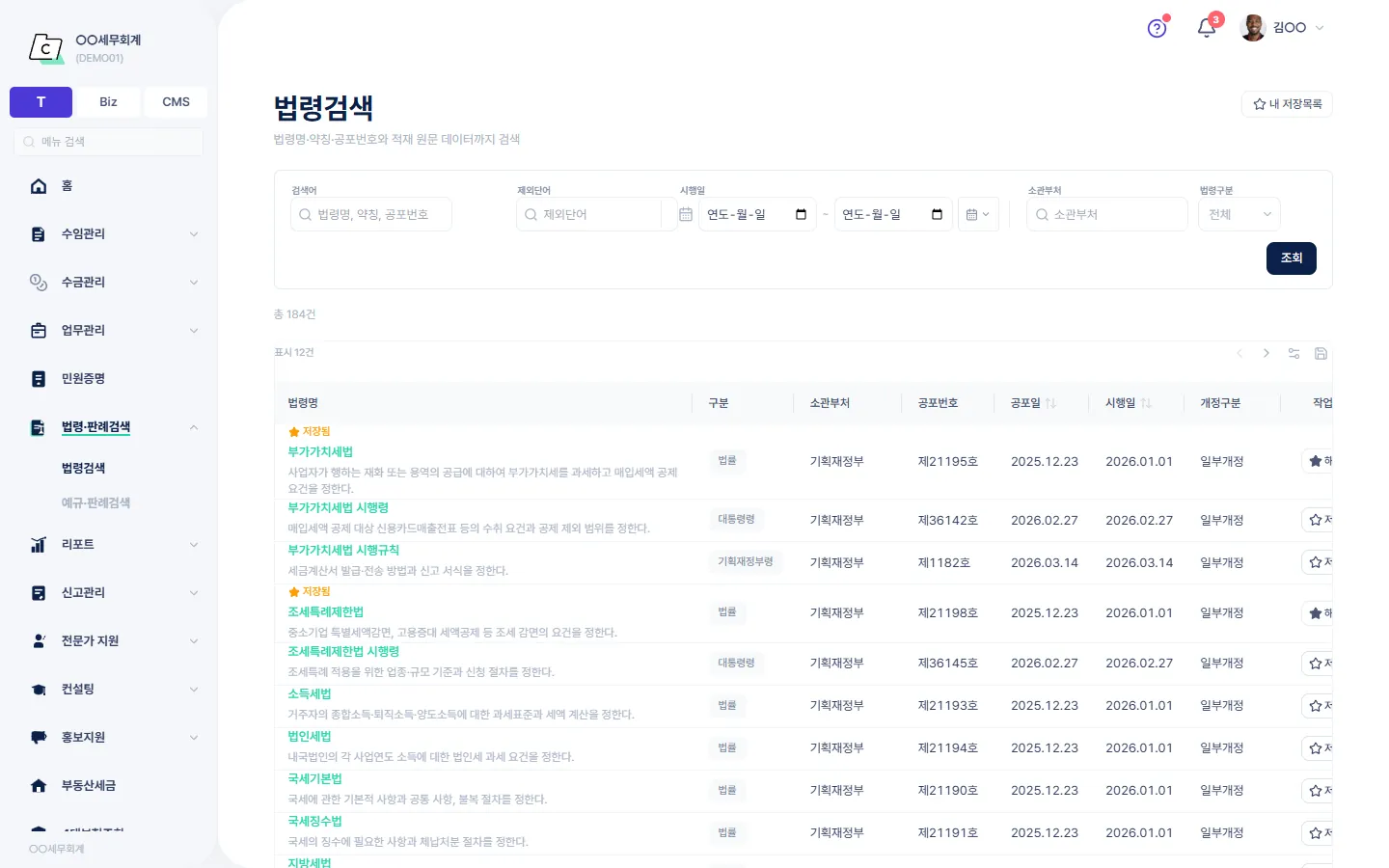This screenshot has width=1389, height=868.
Task: Click the 수금관리 sidebar icon
Action: point(39,283)
